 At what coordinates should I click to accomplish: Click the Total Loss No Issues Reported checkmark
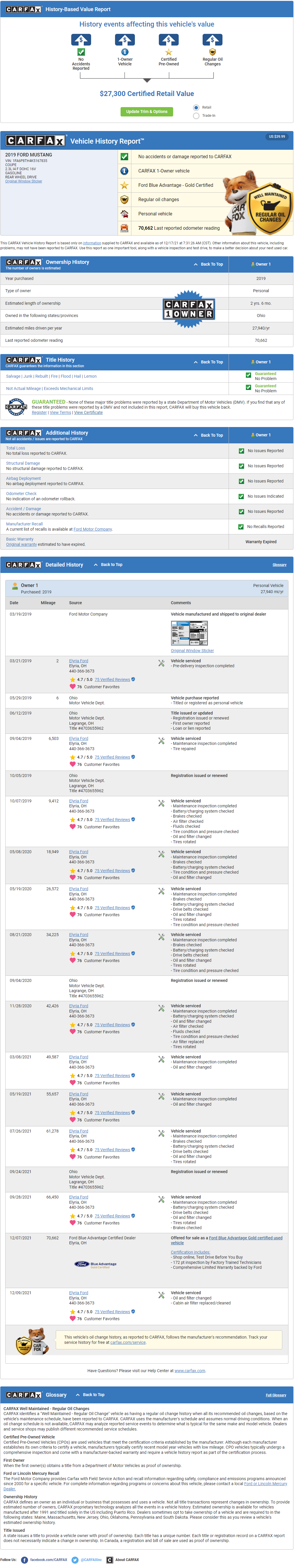click(242, 451)
